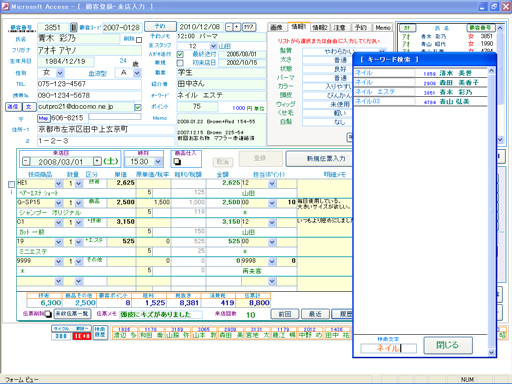Switch to the 画像 tab
The width and height of the screenshot is (512, 384).
point(276,27)
